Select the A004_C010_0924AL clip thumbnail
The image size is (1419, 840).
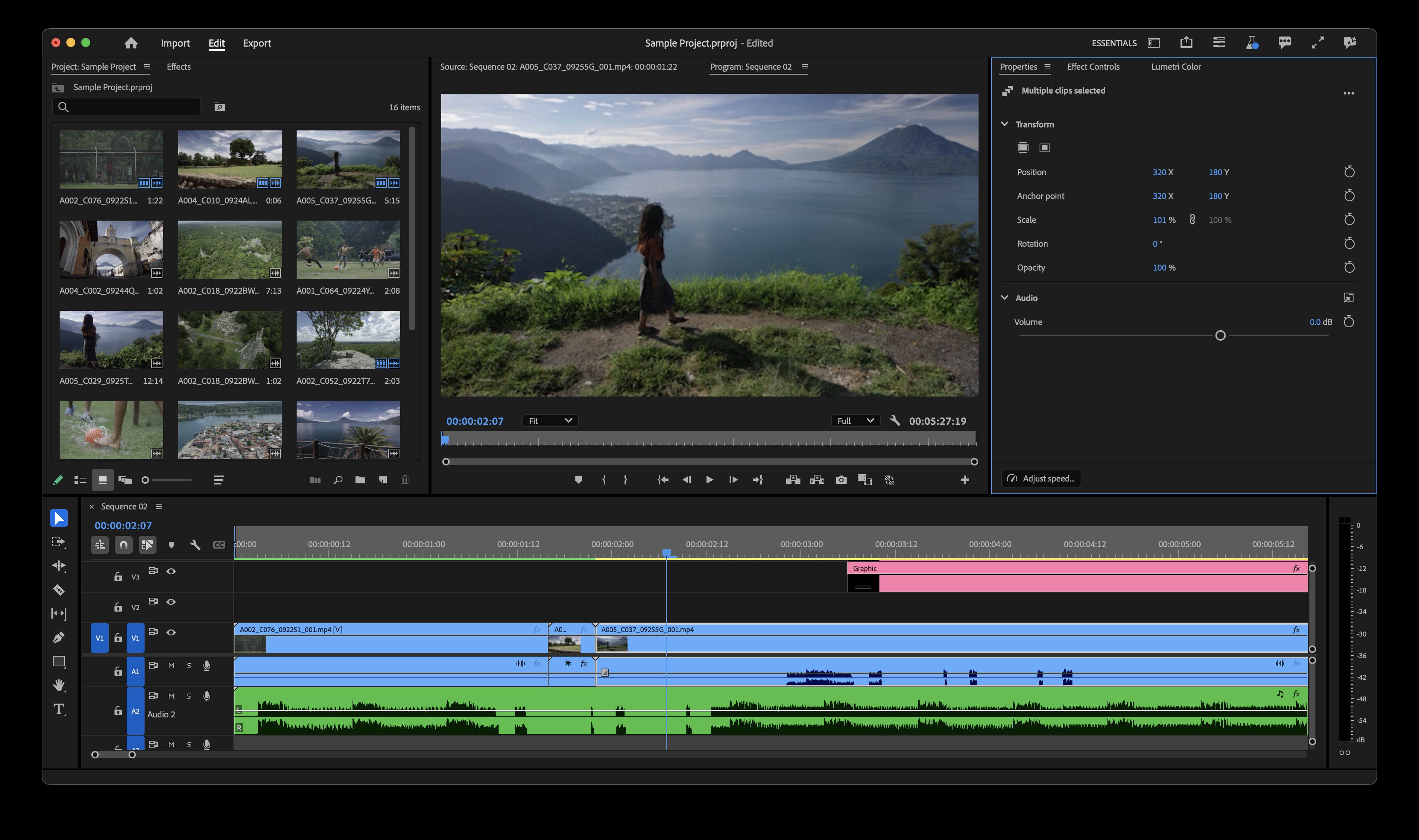[x=230, y=160]
